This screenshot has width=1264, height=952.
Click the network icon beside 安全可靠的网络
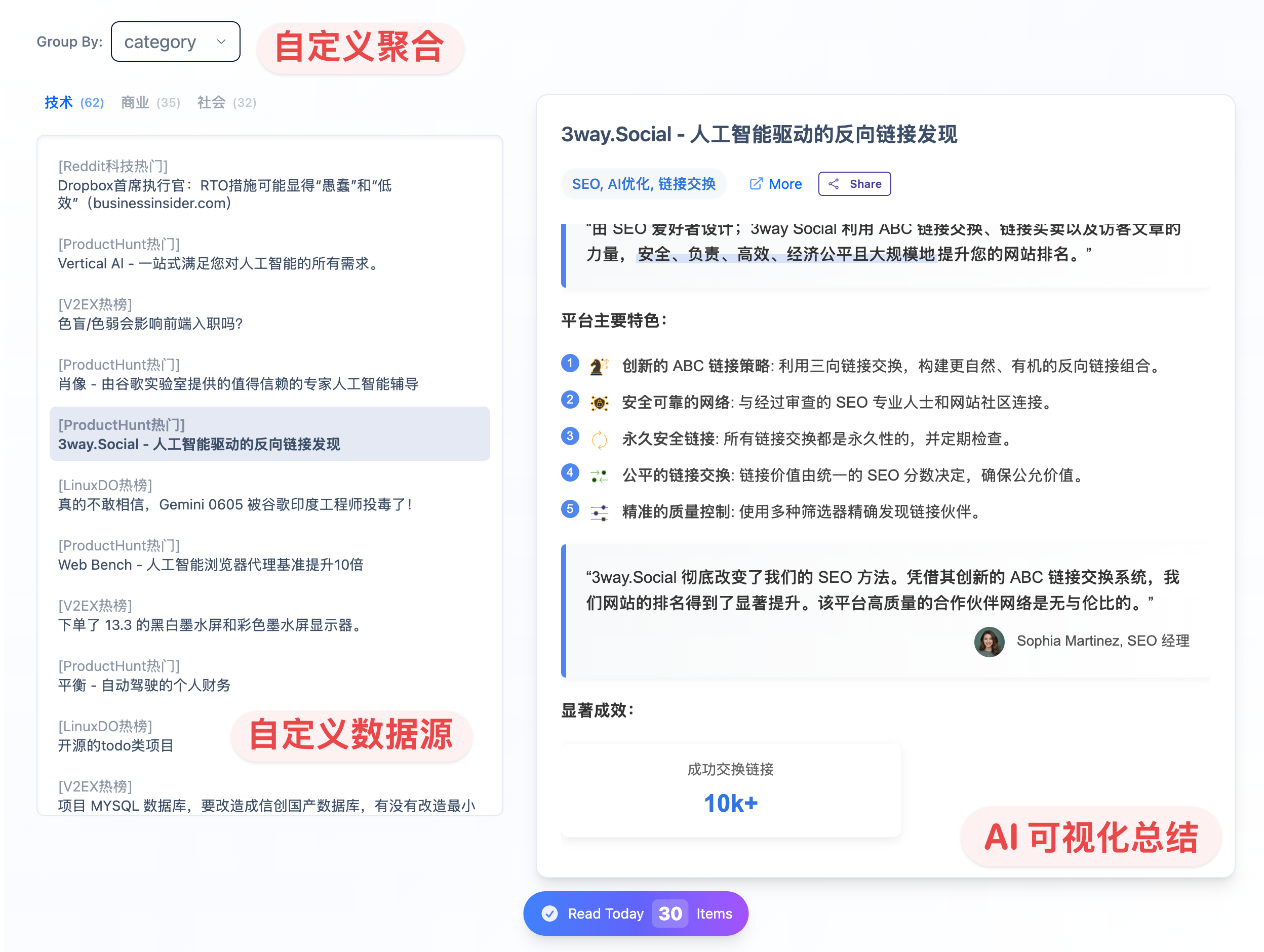599,404
